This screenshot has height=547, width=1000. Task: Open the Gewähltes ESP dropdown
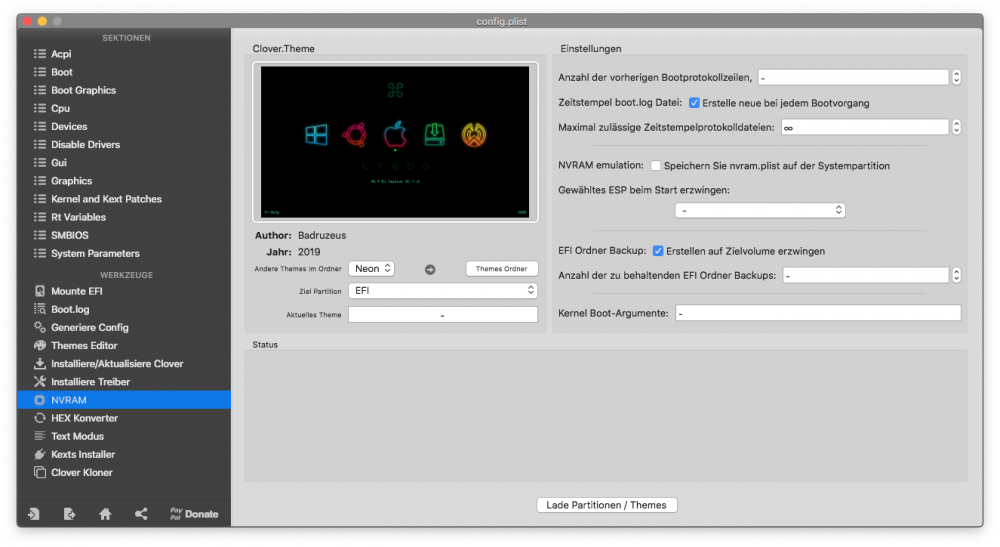coord(760,210)
